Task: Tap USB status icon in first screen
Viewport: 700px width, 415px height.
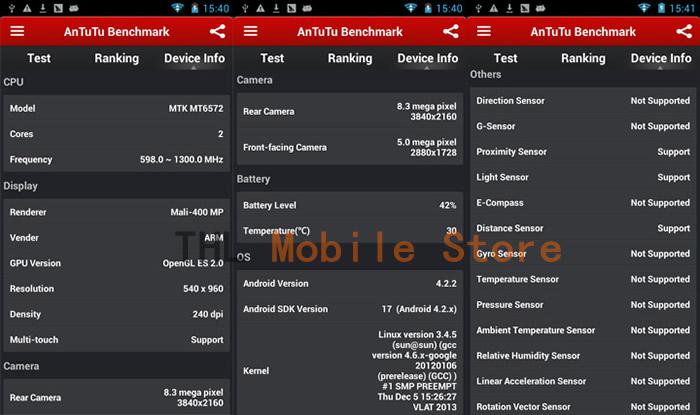Action: 12,8
